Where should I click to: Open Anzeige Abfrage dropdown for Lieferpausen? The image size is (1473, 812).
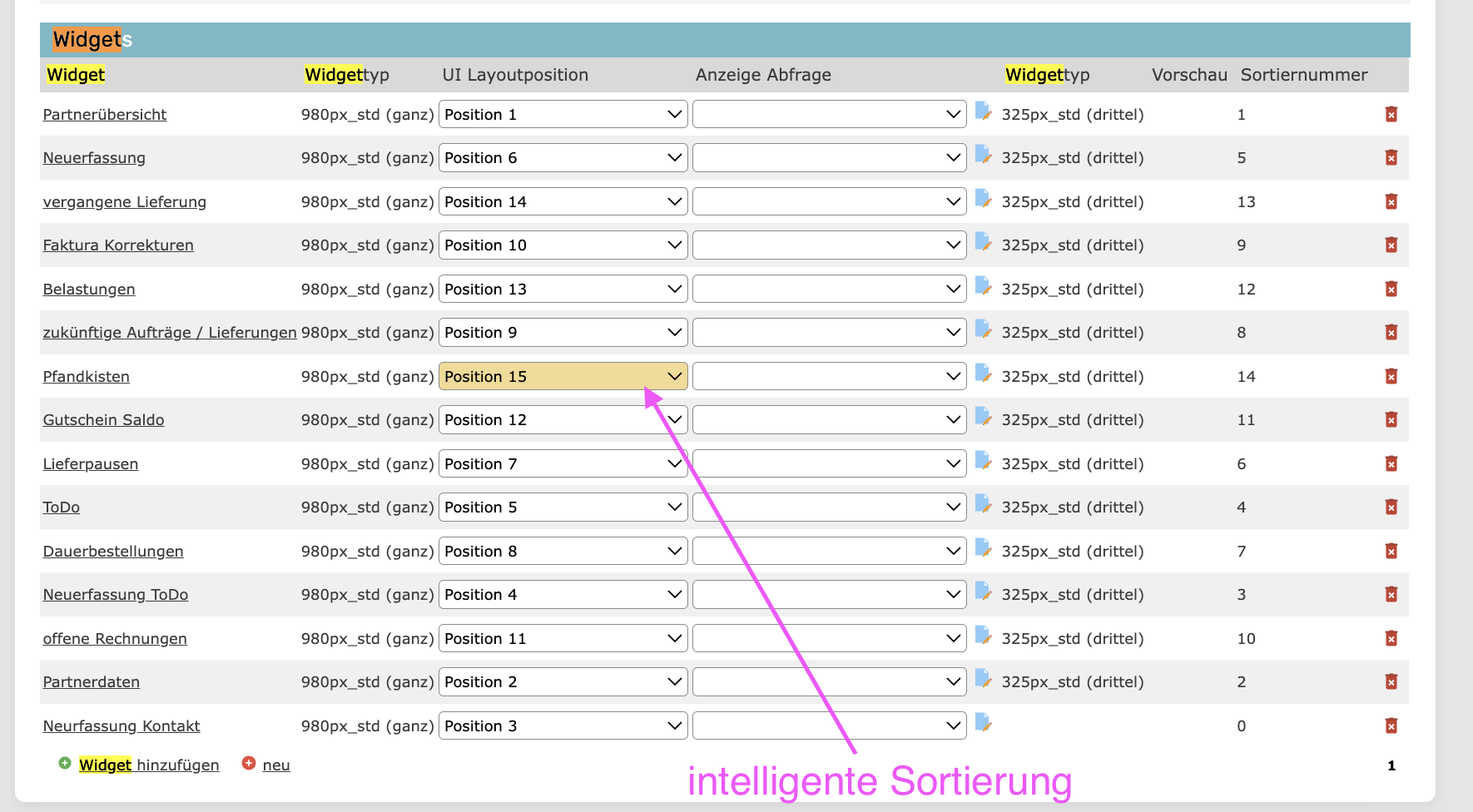coord(829,463)
